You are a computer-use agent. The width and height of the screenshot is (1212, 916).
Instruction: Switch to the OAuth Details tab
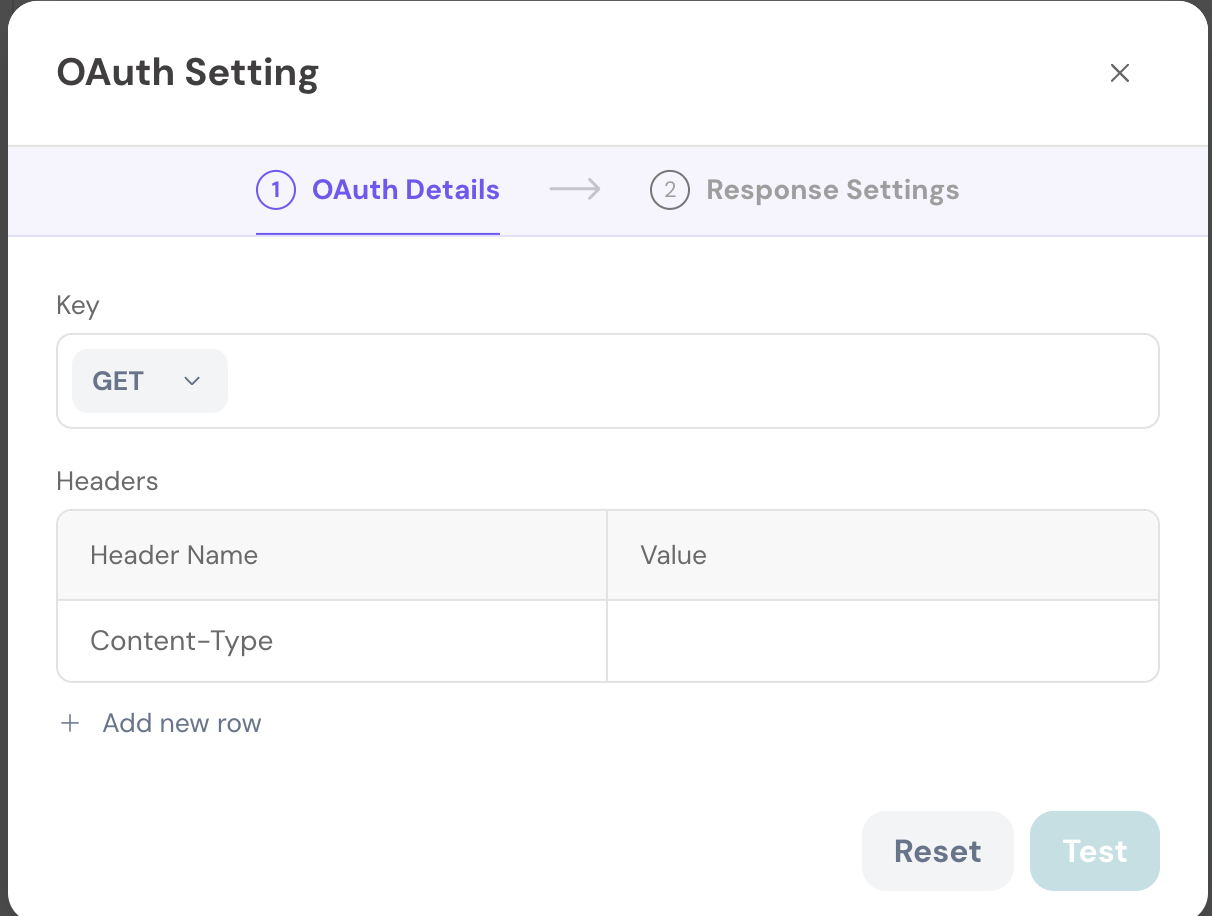tap(405, 190)
